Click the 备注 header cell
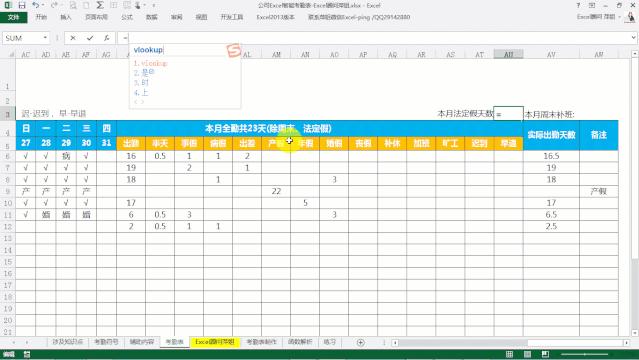Viewport: 639px width, 360px height. (x=599, y=135)
